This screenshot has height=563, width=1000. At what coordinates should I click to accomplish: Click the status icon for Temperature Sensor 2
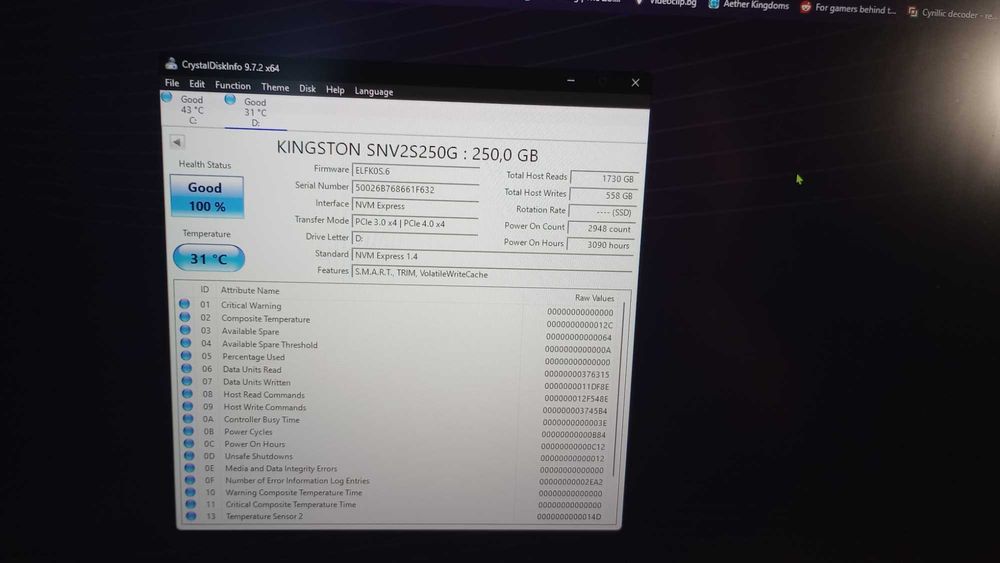tap(191, 516)
